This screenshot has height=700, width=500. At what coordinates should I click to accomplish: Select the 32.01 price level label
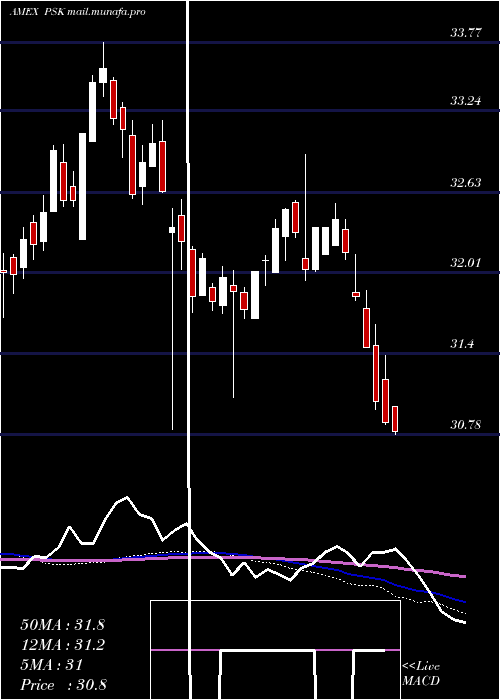coord(466,262)
